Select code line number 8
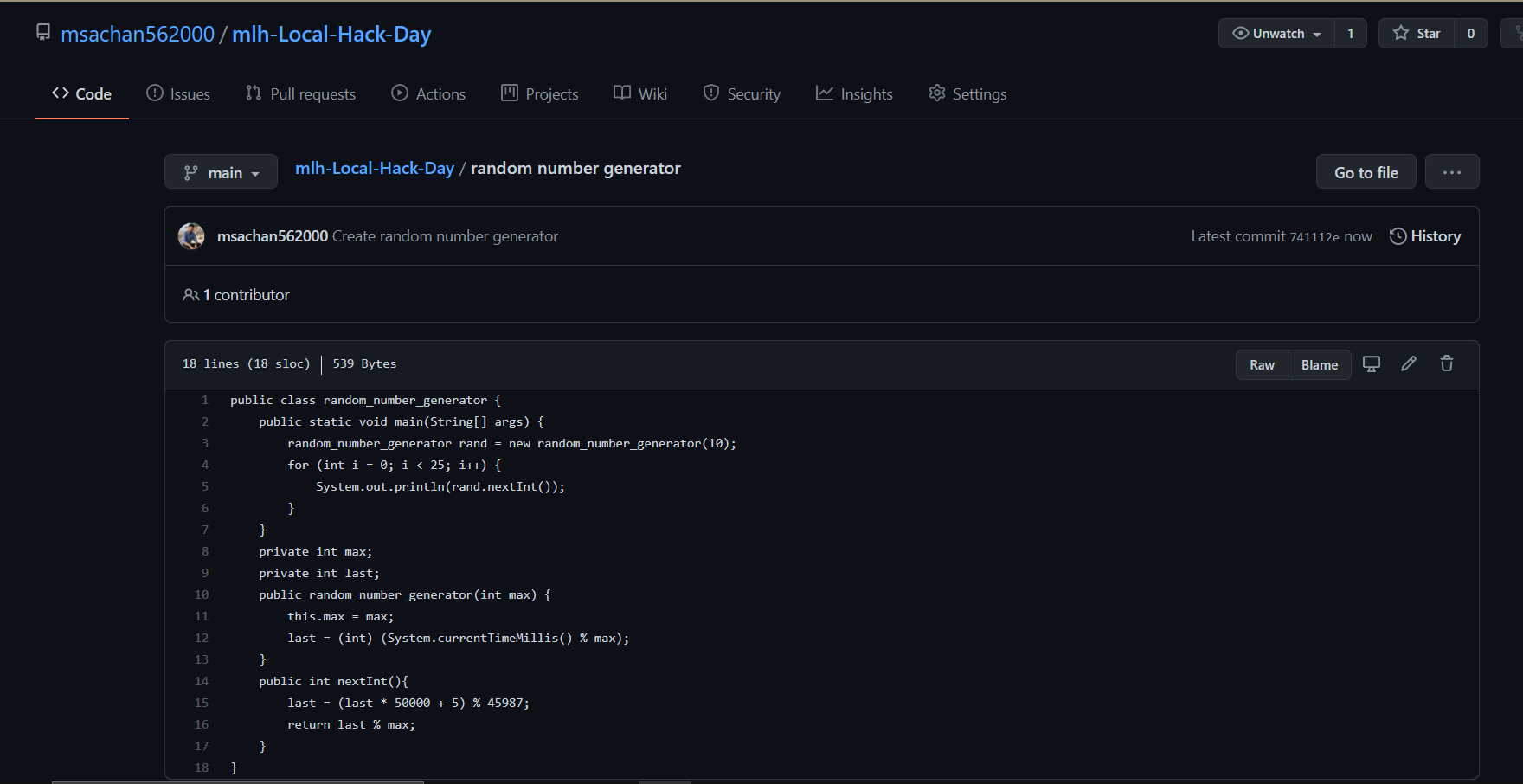The height and width of the screenshot is (784, 1523). [205, 551]
